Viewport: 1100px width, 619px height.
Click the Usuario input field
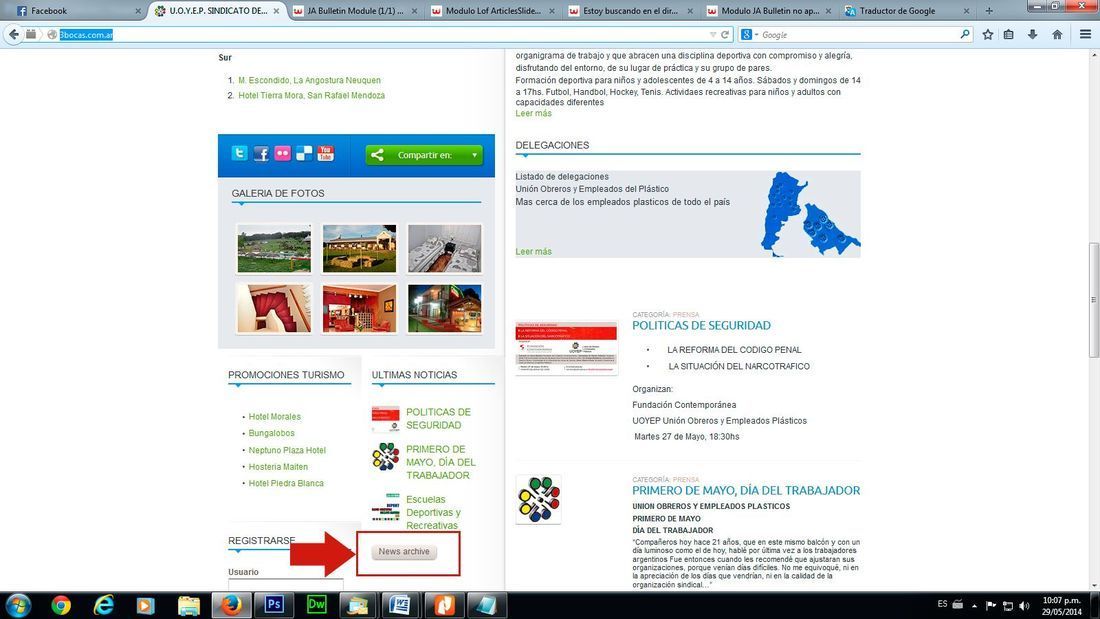(286, 584)
